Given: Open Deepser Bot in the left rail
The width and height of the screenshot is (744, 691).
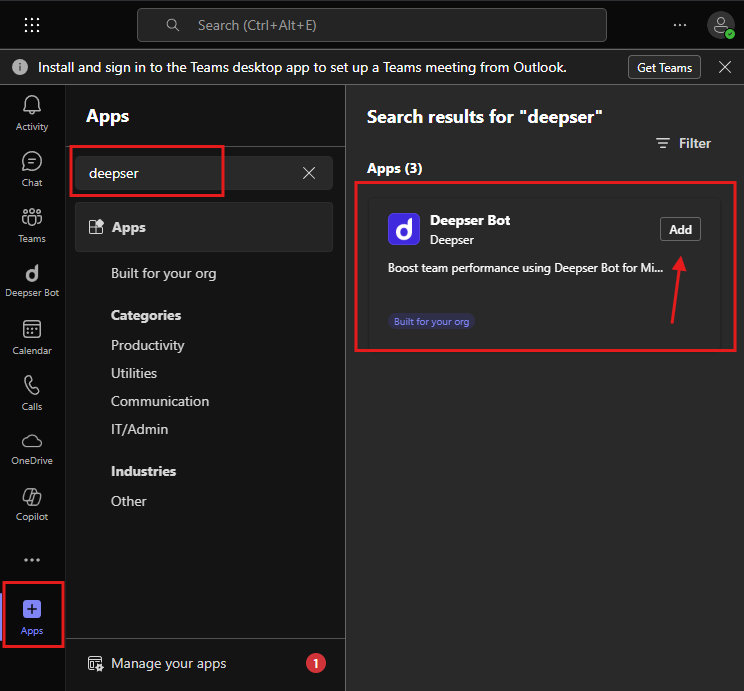Looking at the screenshot, I should pyautogui.click(x=32, y=280).
